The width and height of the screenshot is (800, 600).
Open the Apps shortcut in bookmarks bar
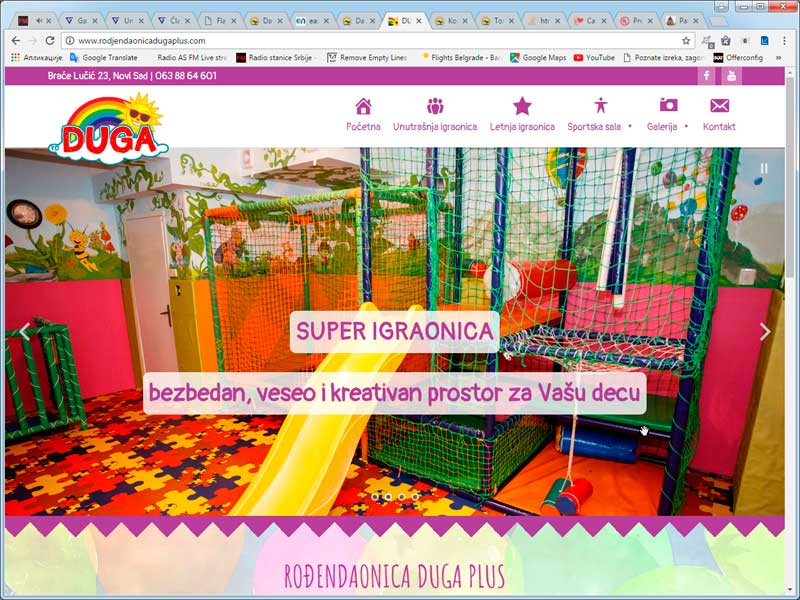[x=37, y=58]
